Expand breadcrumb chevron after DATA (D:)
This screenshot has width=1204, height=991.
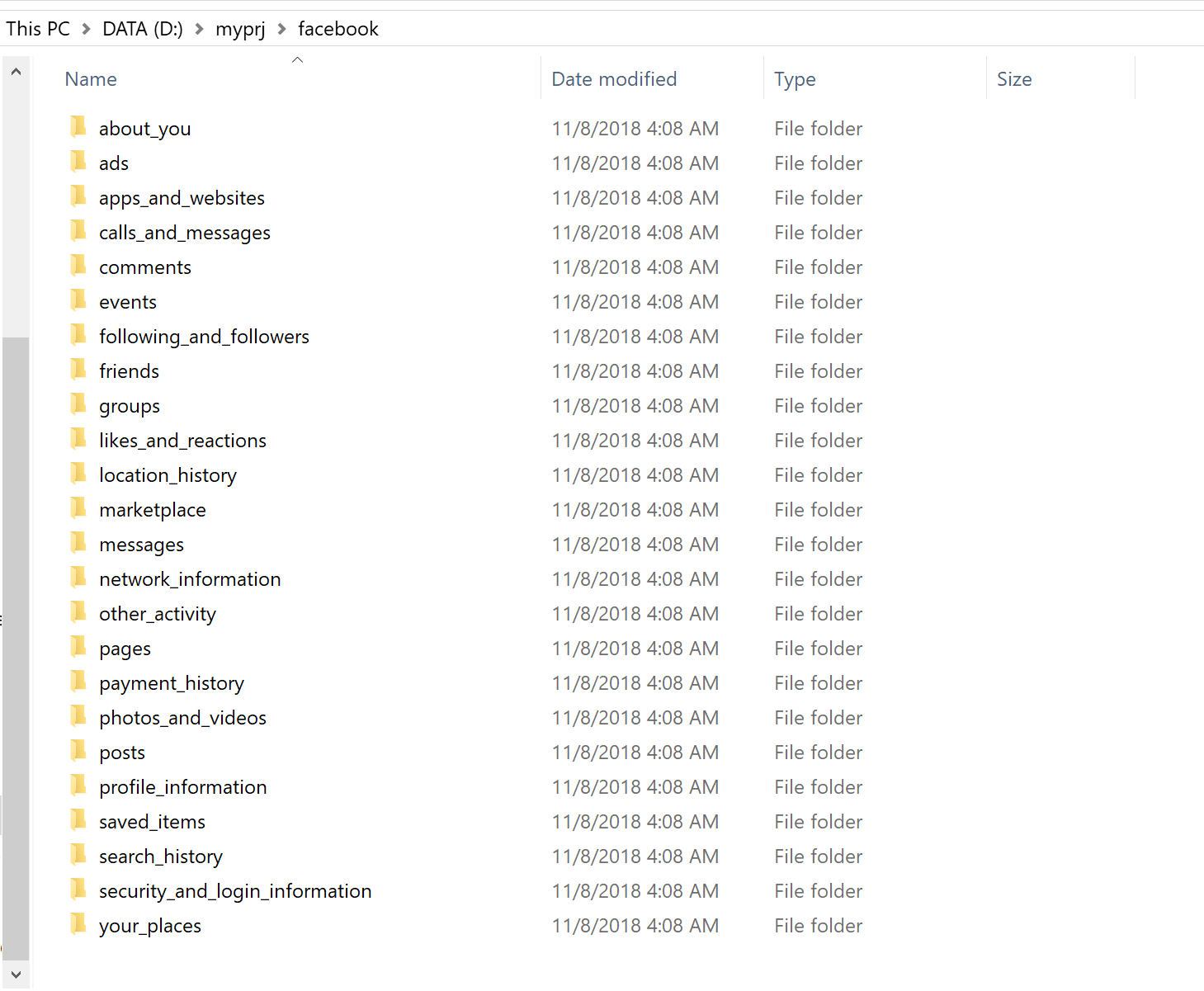199,29
